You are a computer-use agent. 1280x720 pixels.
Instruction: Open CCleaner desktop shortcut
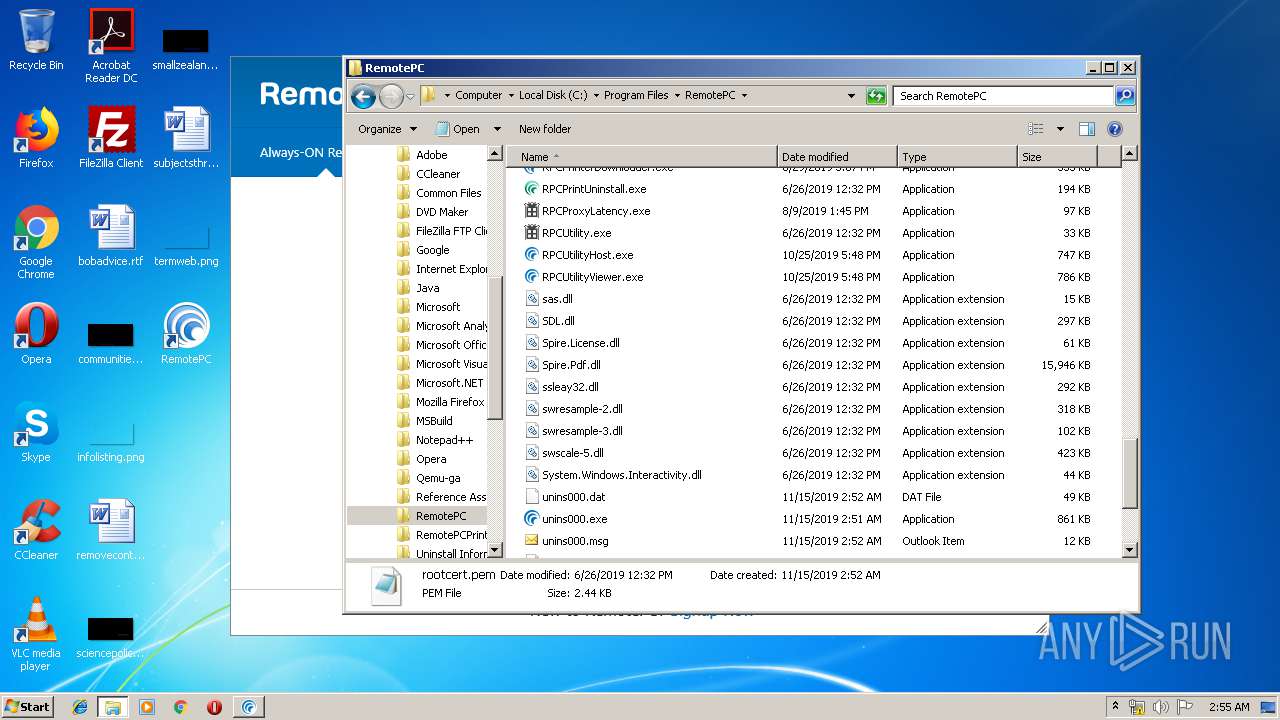36,530
